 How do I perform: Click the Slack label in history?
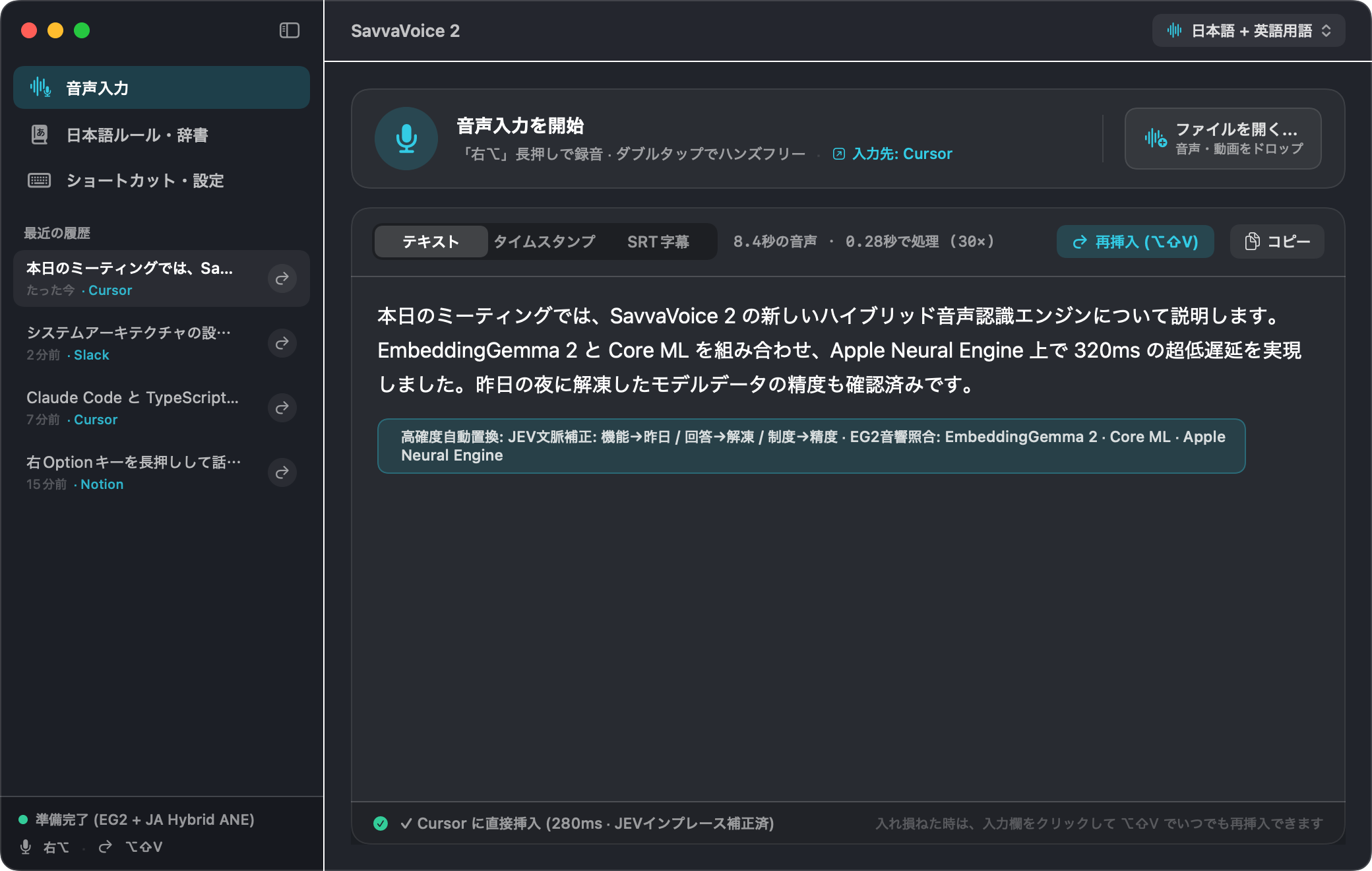(91, 355)
